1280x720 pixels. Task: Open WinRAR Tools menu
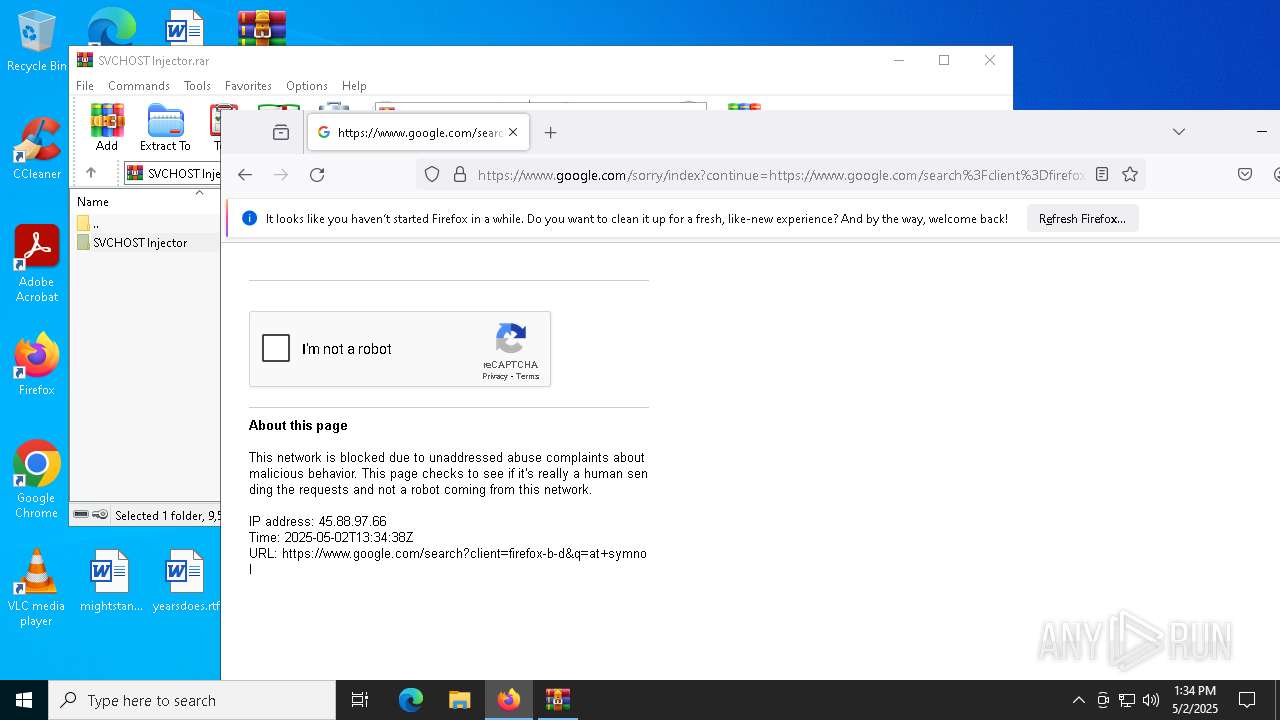(x=197, y=86)
